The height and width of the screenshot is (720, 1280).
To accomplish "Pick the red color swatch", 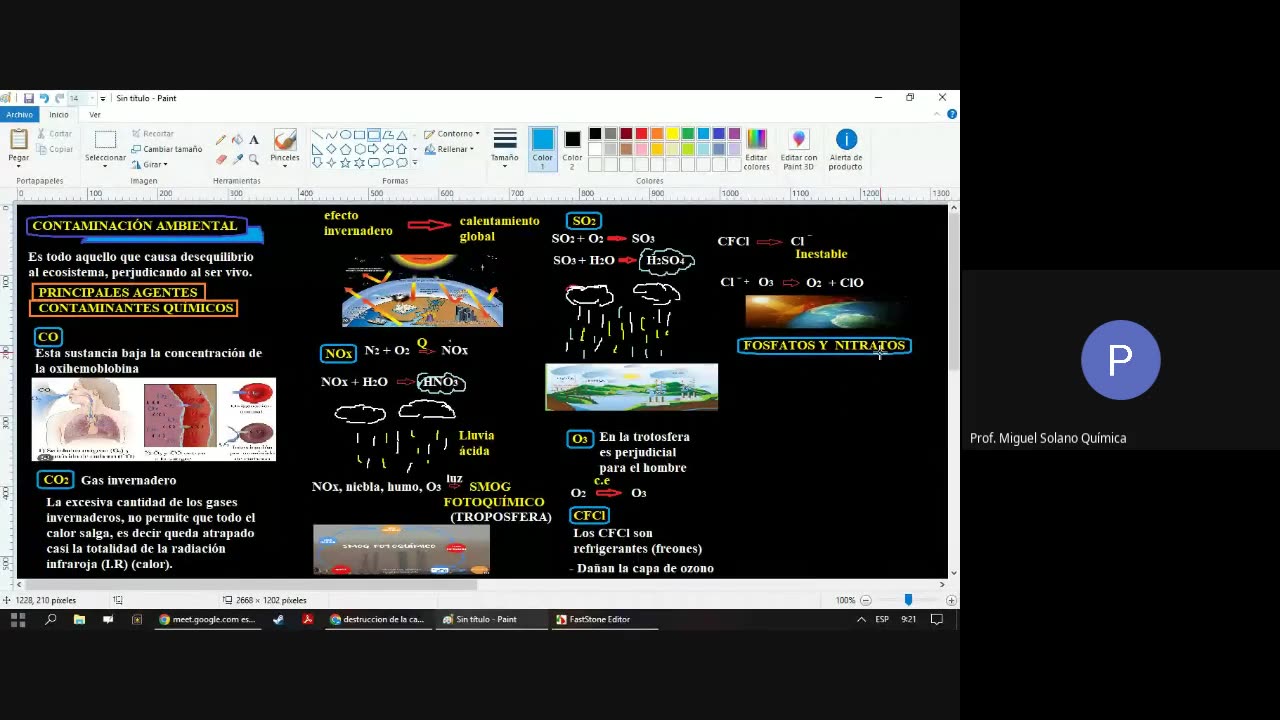I will (641, 134).
